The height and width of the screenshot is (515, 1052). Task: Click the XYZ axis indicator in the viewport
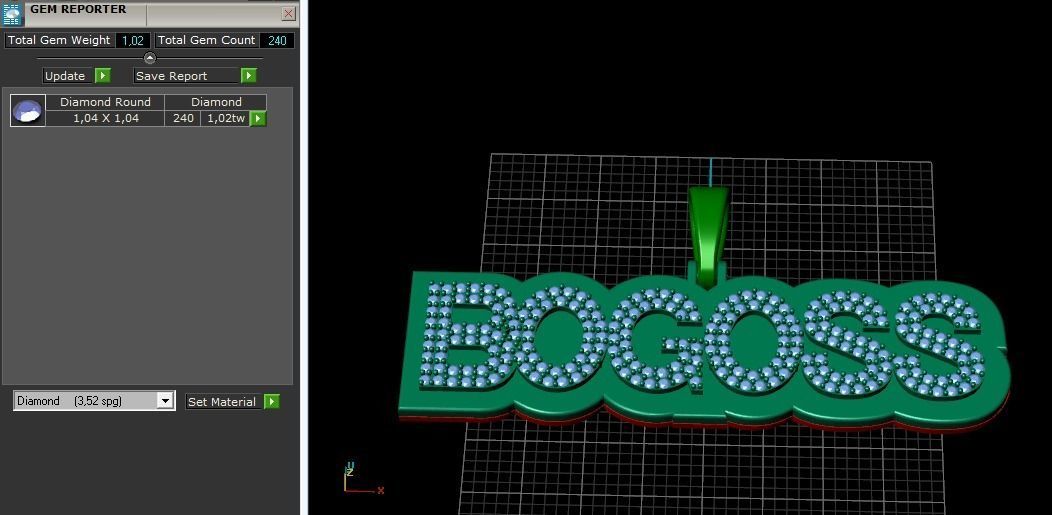tap(362, 477)
